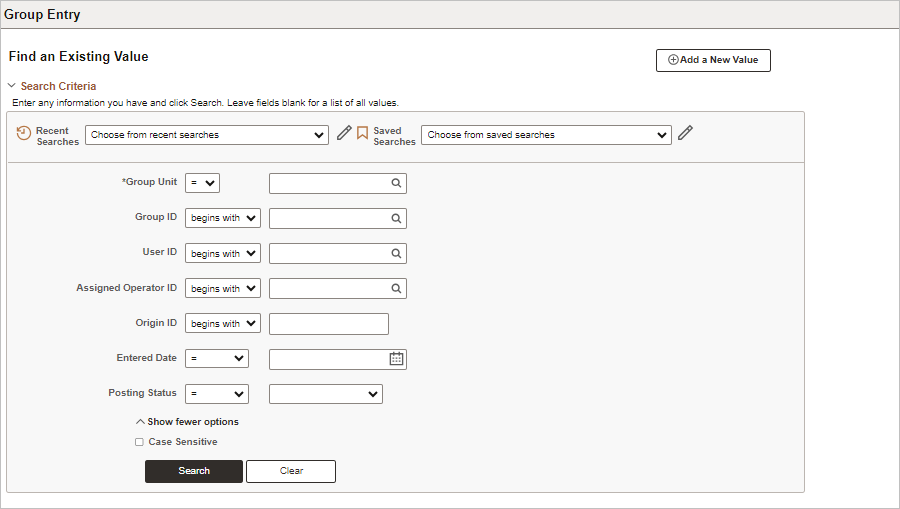
Task: Click the Add a New Value button
Action: click(713, 60)
